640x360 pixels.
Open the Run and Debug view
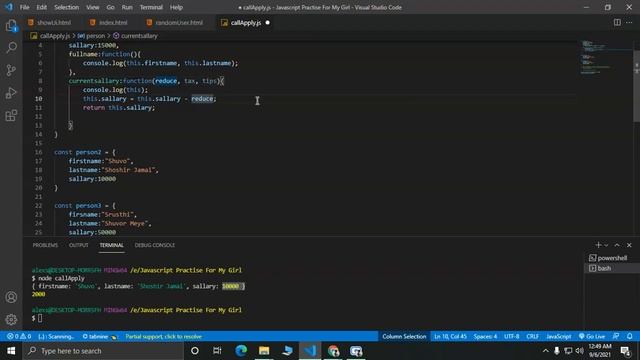pos(11,93)
